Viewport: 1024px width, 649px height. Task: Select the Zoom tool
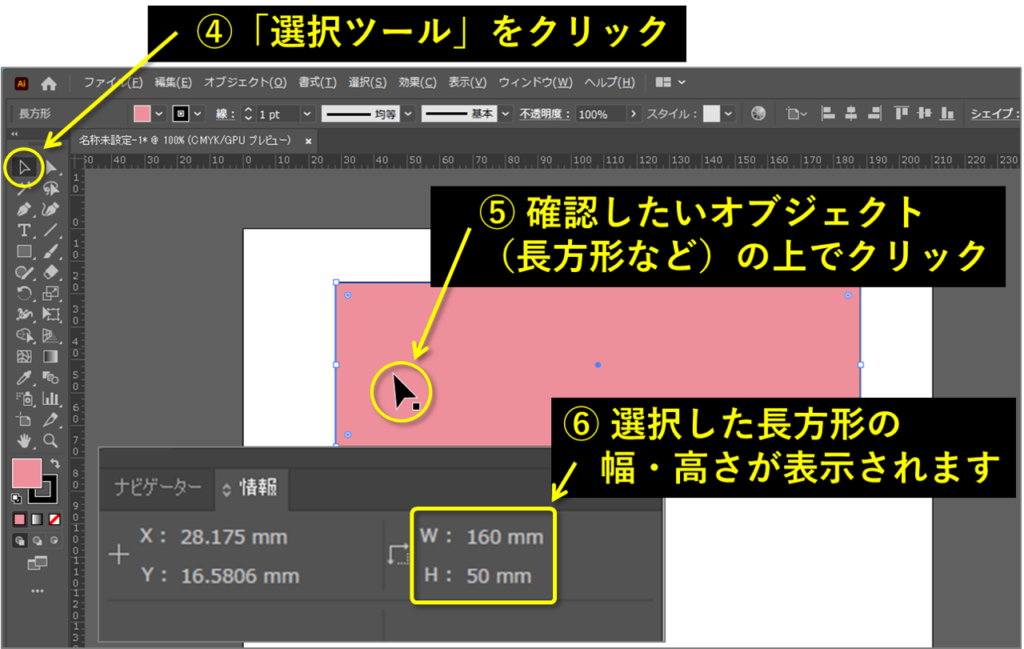click(x=50, y=441)
